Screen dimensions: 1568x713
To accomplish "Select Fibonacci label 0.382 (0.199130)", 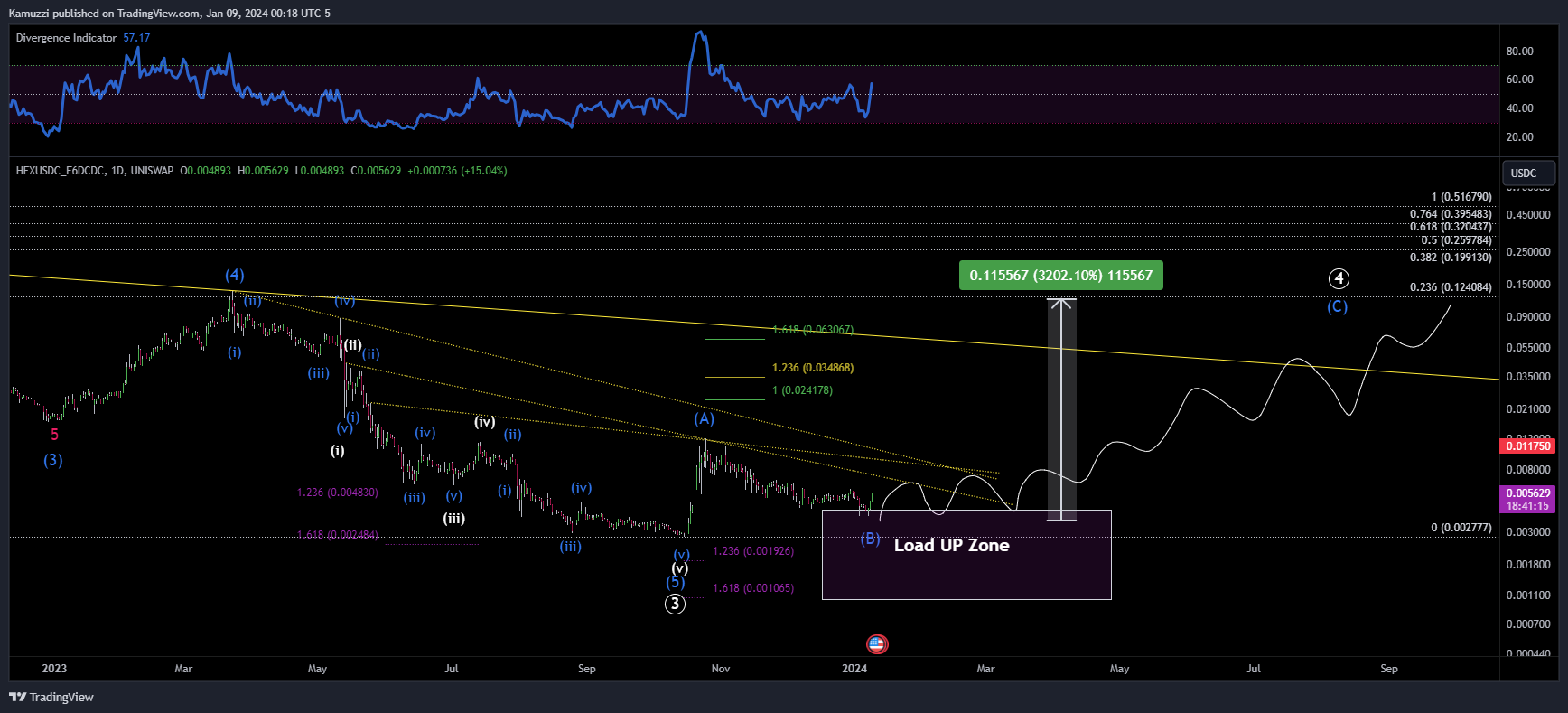I will click(1451, 258).
